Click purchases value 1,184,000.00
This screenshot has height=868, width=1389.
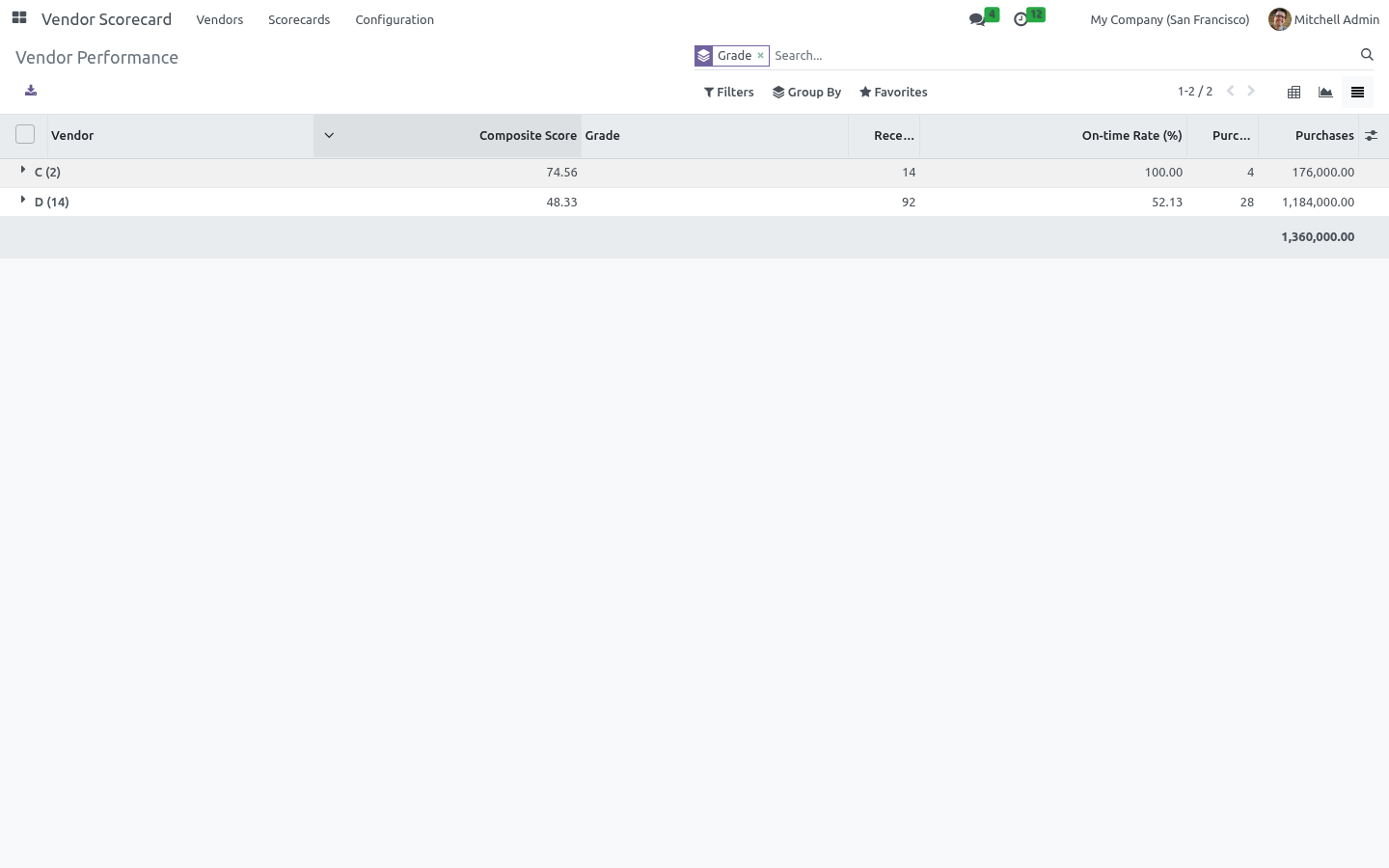click(1318, 203)
